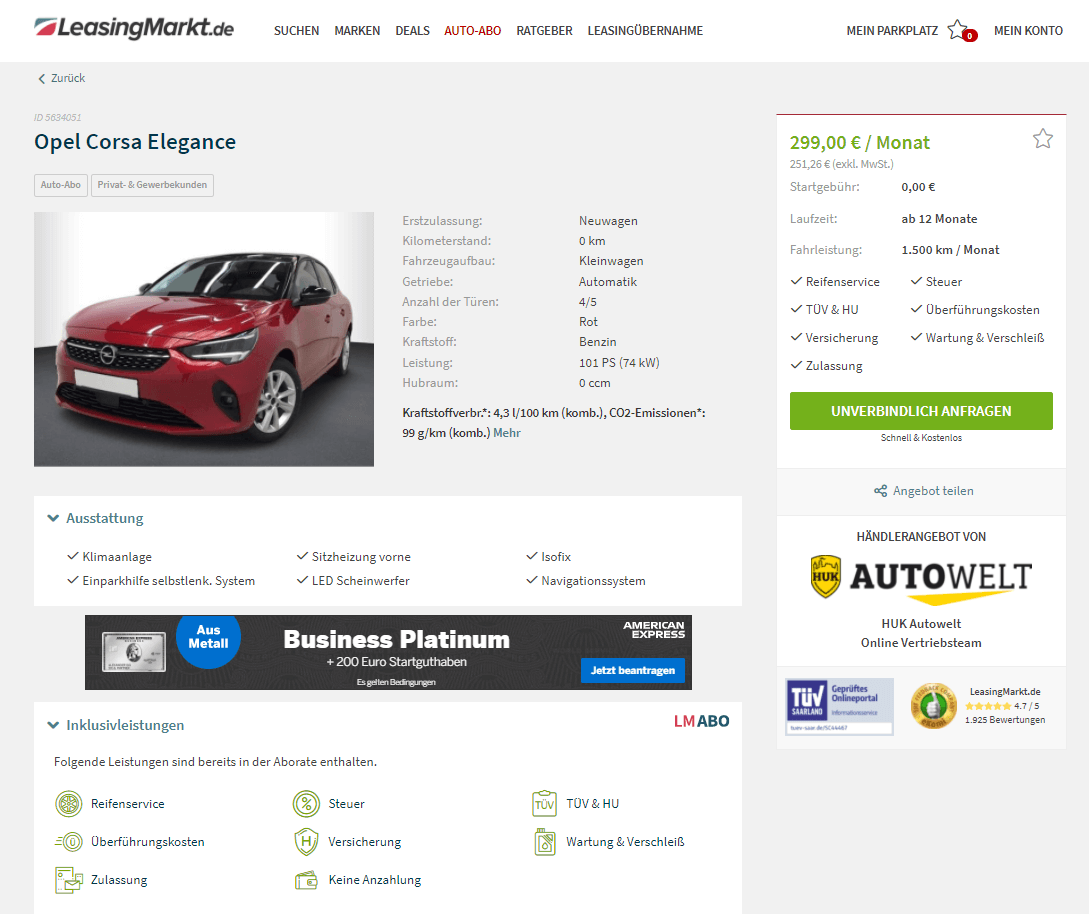Go to the Deals page
The height and width of the screenshot is (914, 1089).
tap(413, 31)
